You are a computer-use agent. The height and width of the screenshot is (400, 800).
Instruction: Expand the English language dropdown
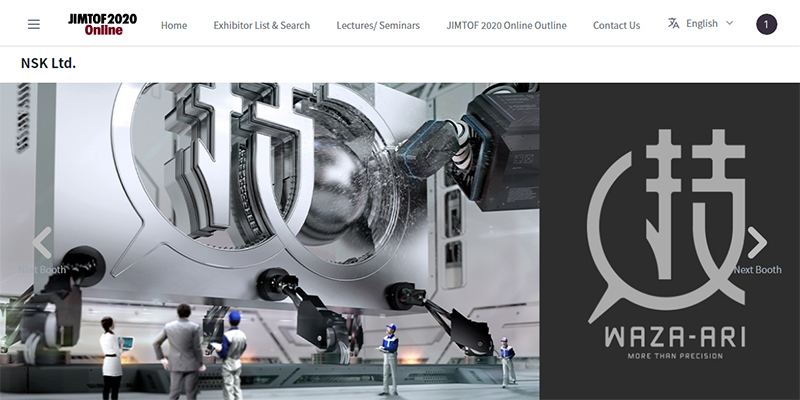click(709, 23)
